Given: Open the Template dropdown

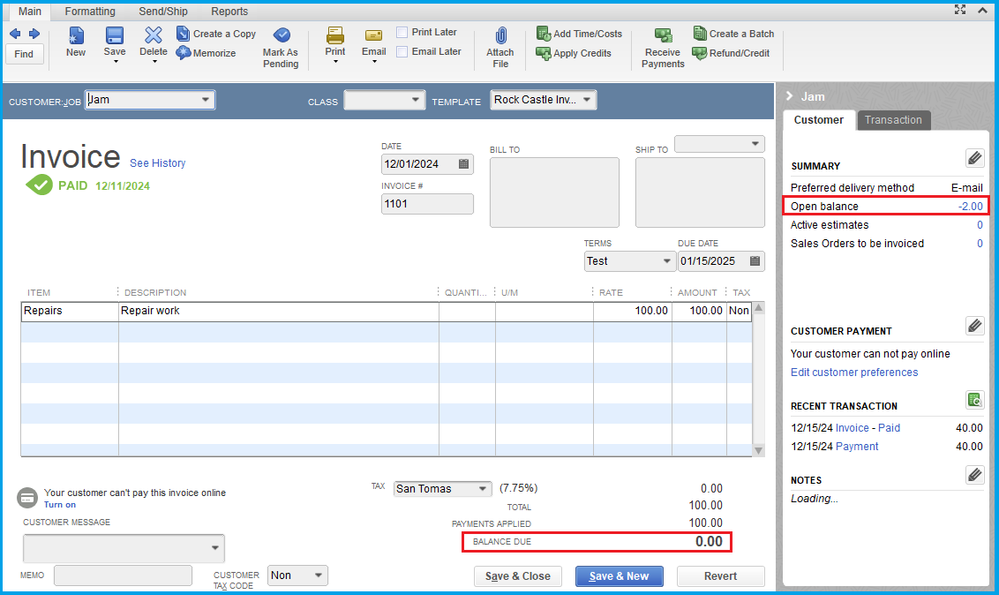Looking at the screenshot, I should (x=587, y=100).
